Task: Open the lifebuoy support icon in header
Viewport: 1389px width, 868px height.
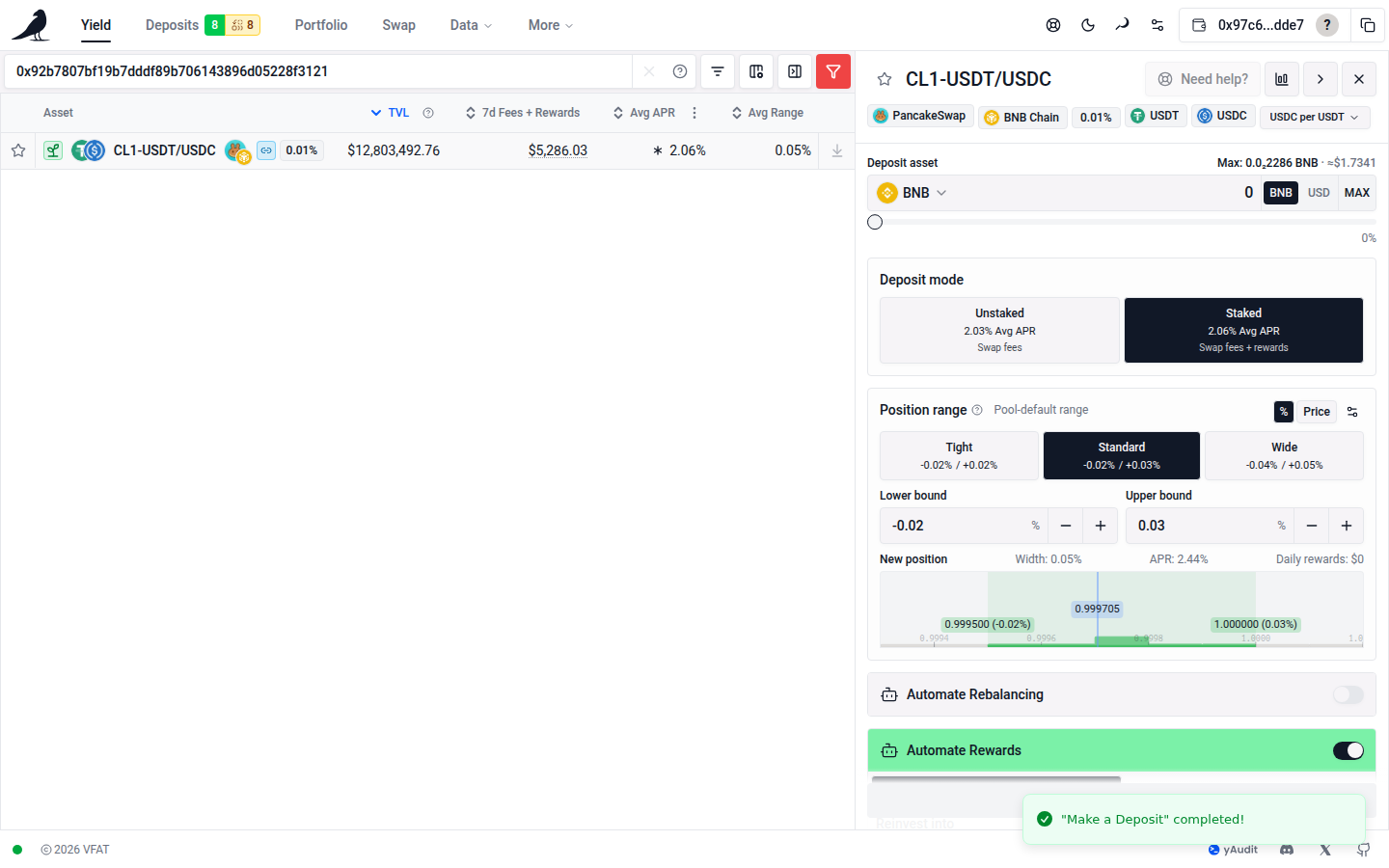Action: click(1053, 25)
